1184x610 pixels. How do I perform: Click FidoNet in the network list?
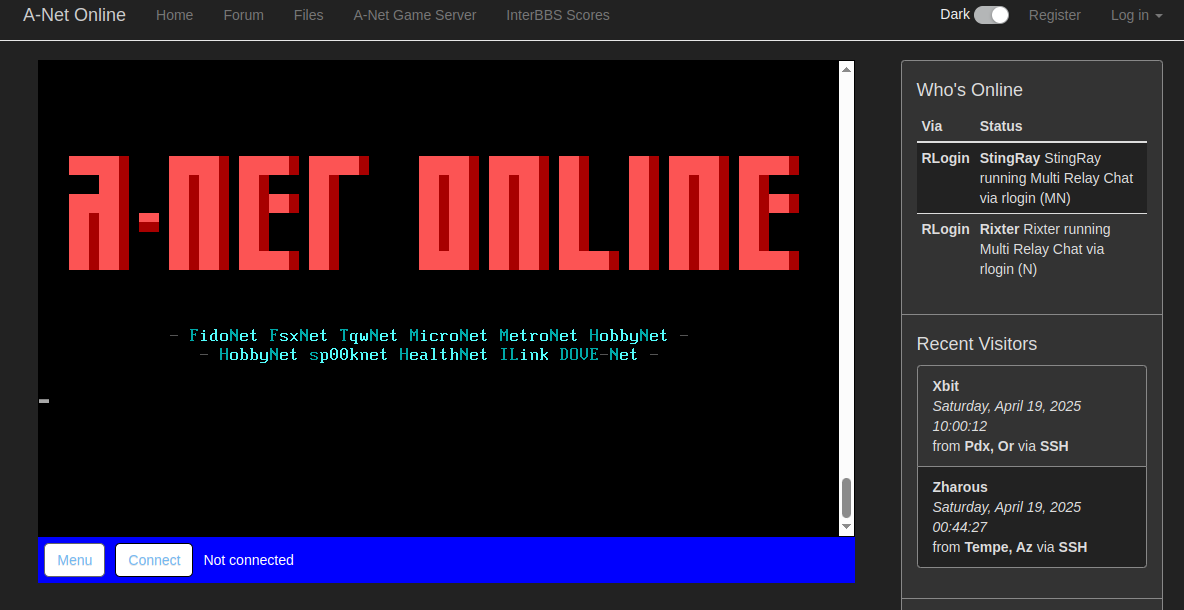224,335
